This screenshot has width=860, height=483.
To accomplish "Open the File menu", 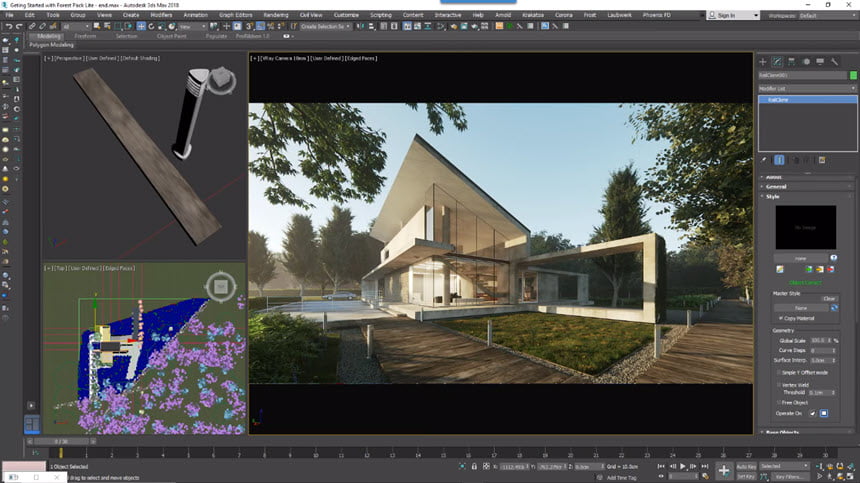I will tap(9, 15).
